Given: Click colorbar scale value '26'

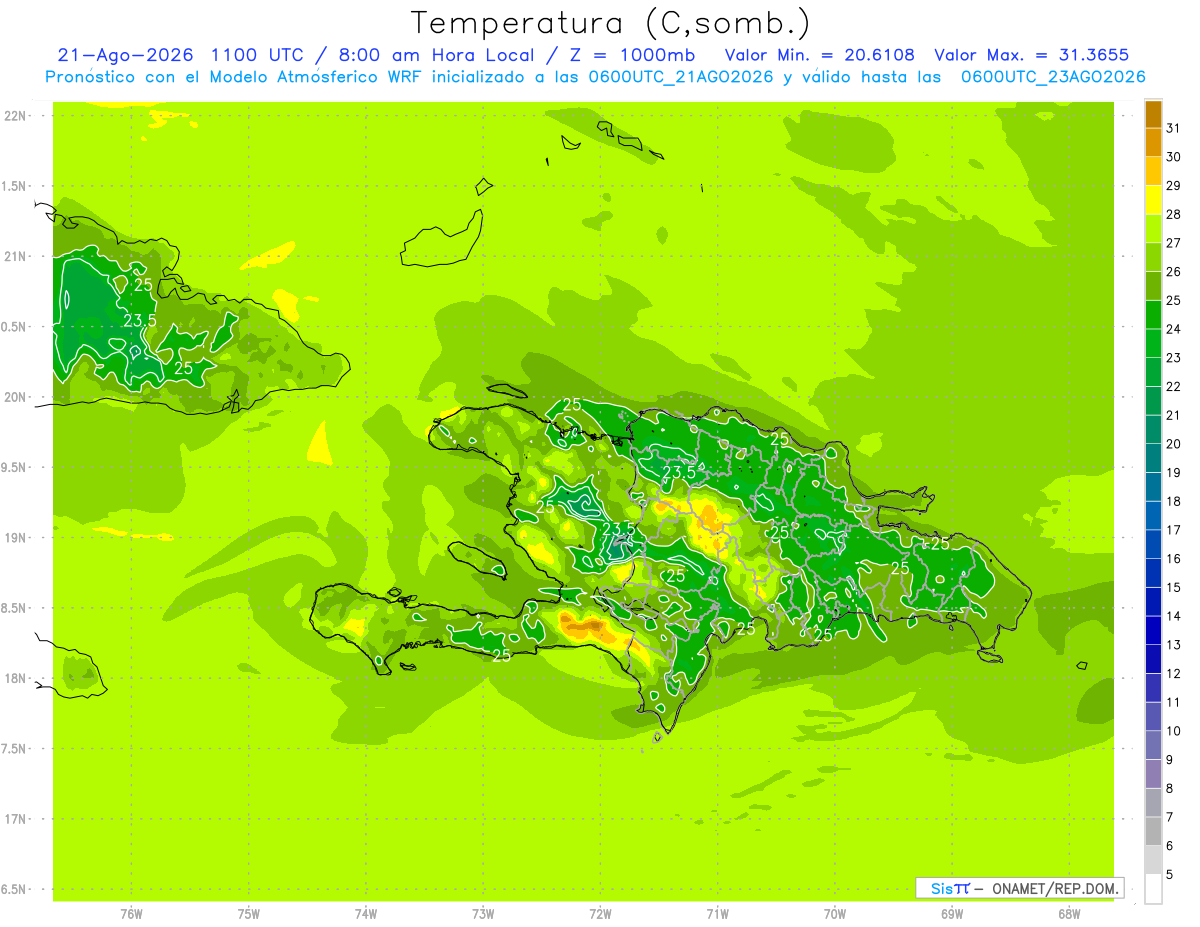Looking at the screenshot, I should point(1173,272).
